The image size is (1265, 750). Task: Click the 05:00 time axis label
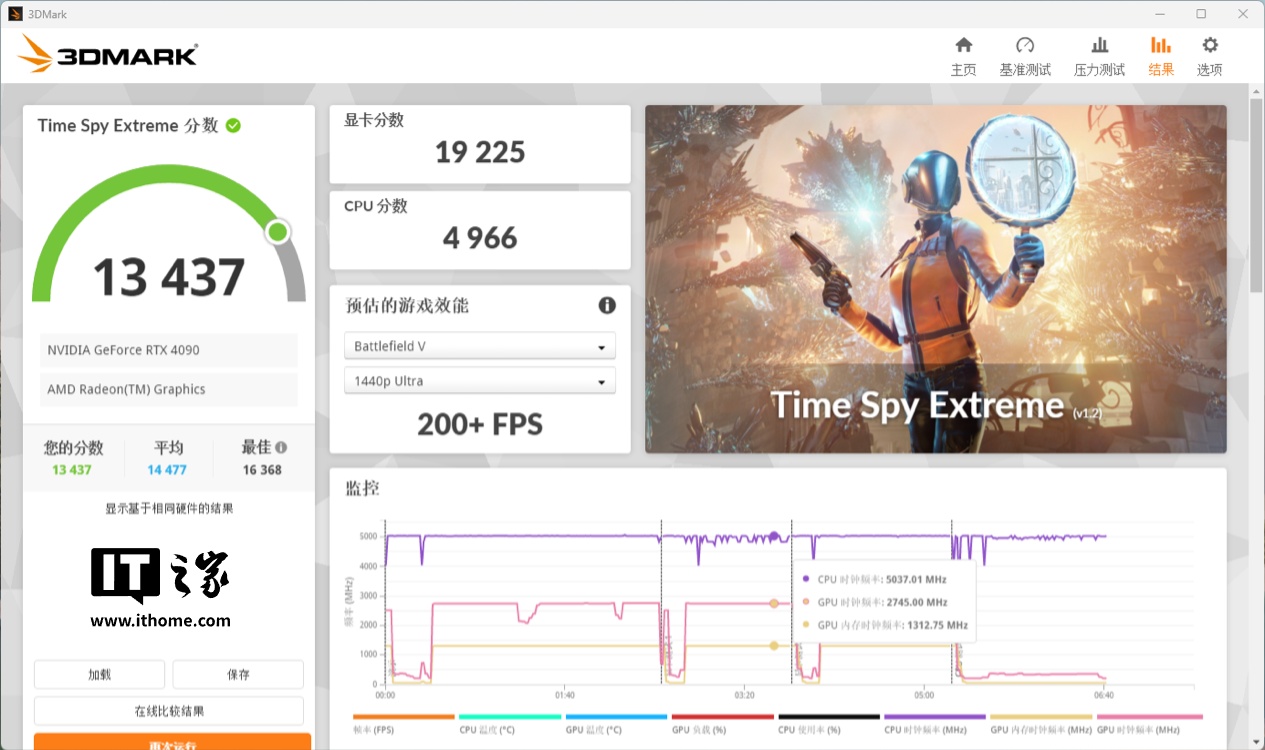click(924, 695)
